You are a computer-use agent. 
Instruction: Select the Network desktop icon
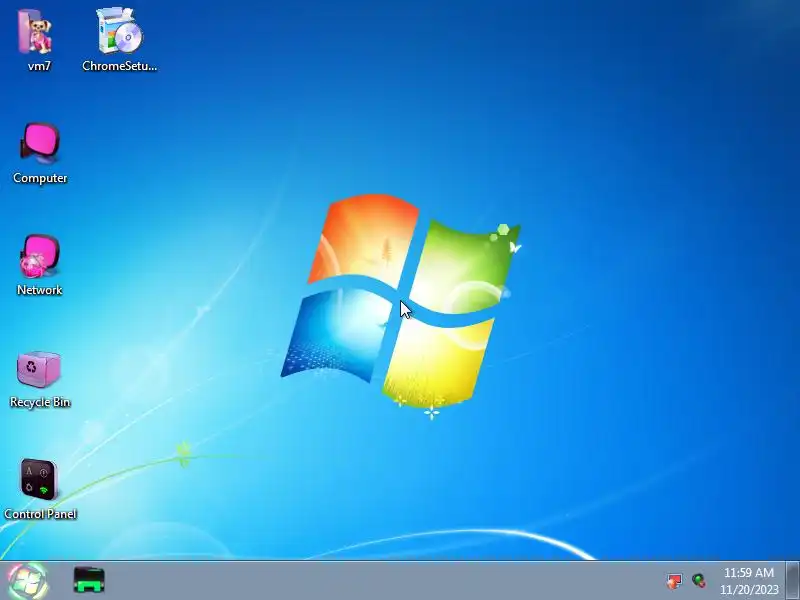(x=40, y=256)
